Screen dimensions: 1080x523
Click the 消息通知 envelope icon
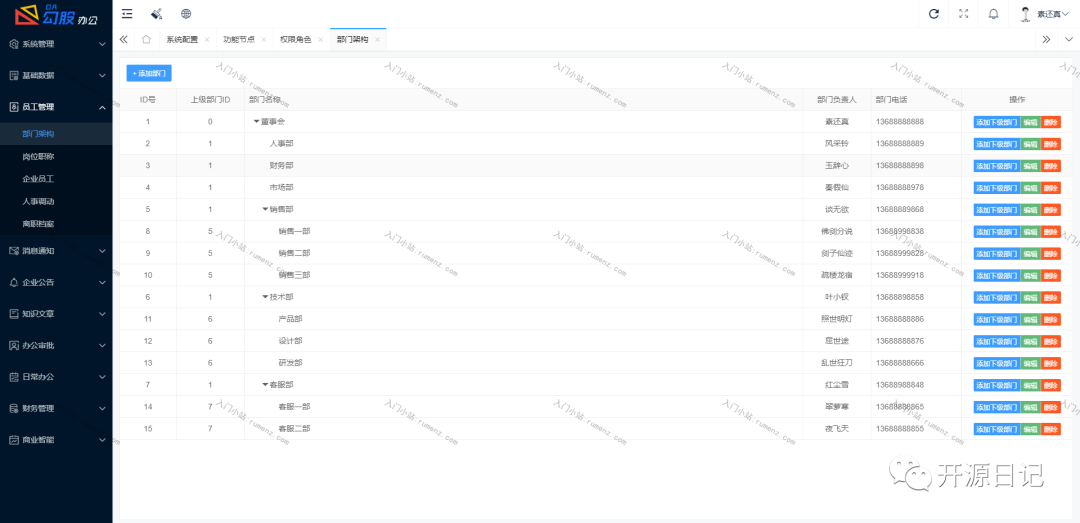14,251
